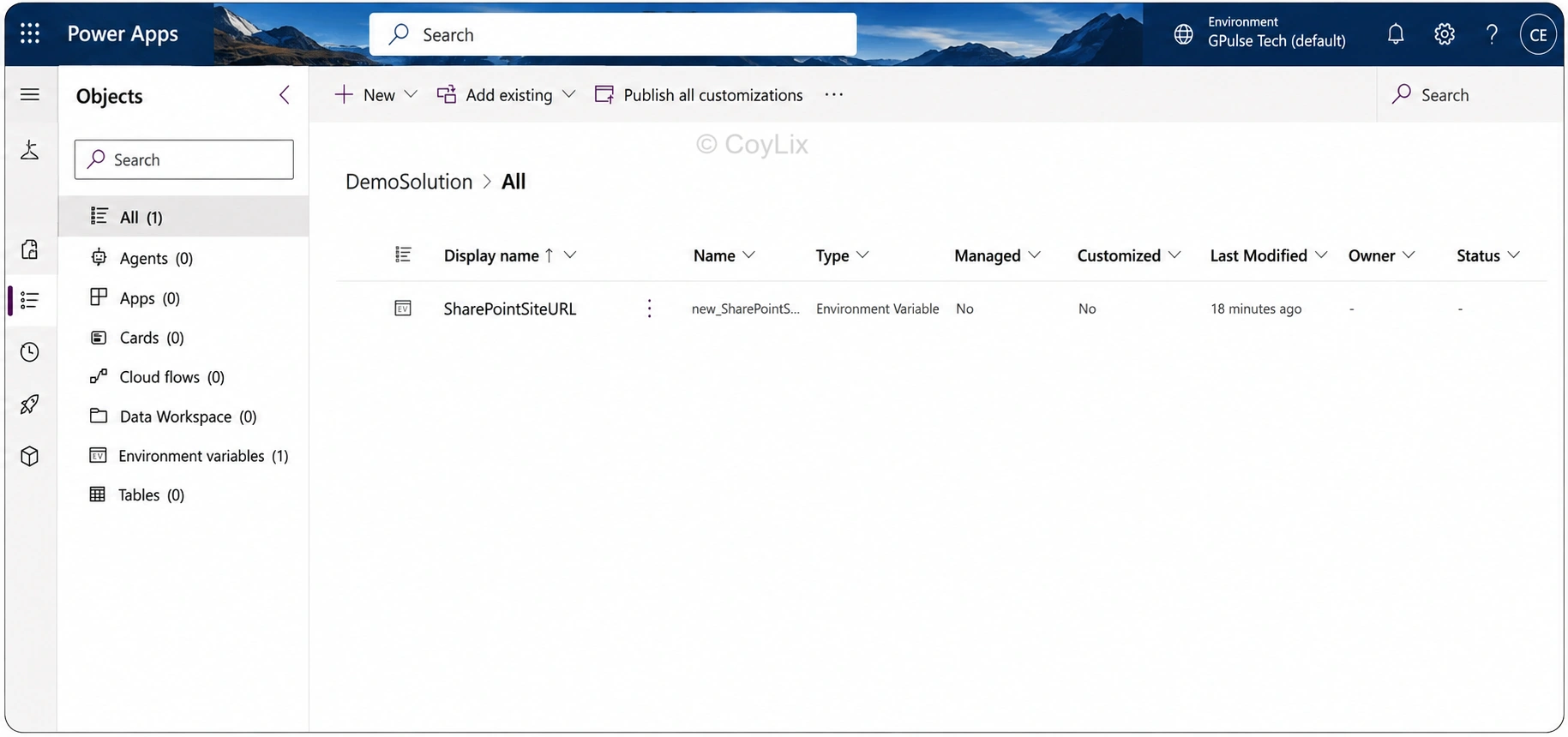Click the Publish all customizations button
The image size is (1568, 737).
pyautogui.click(x=699, y=94)
